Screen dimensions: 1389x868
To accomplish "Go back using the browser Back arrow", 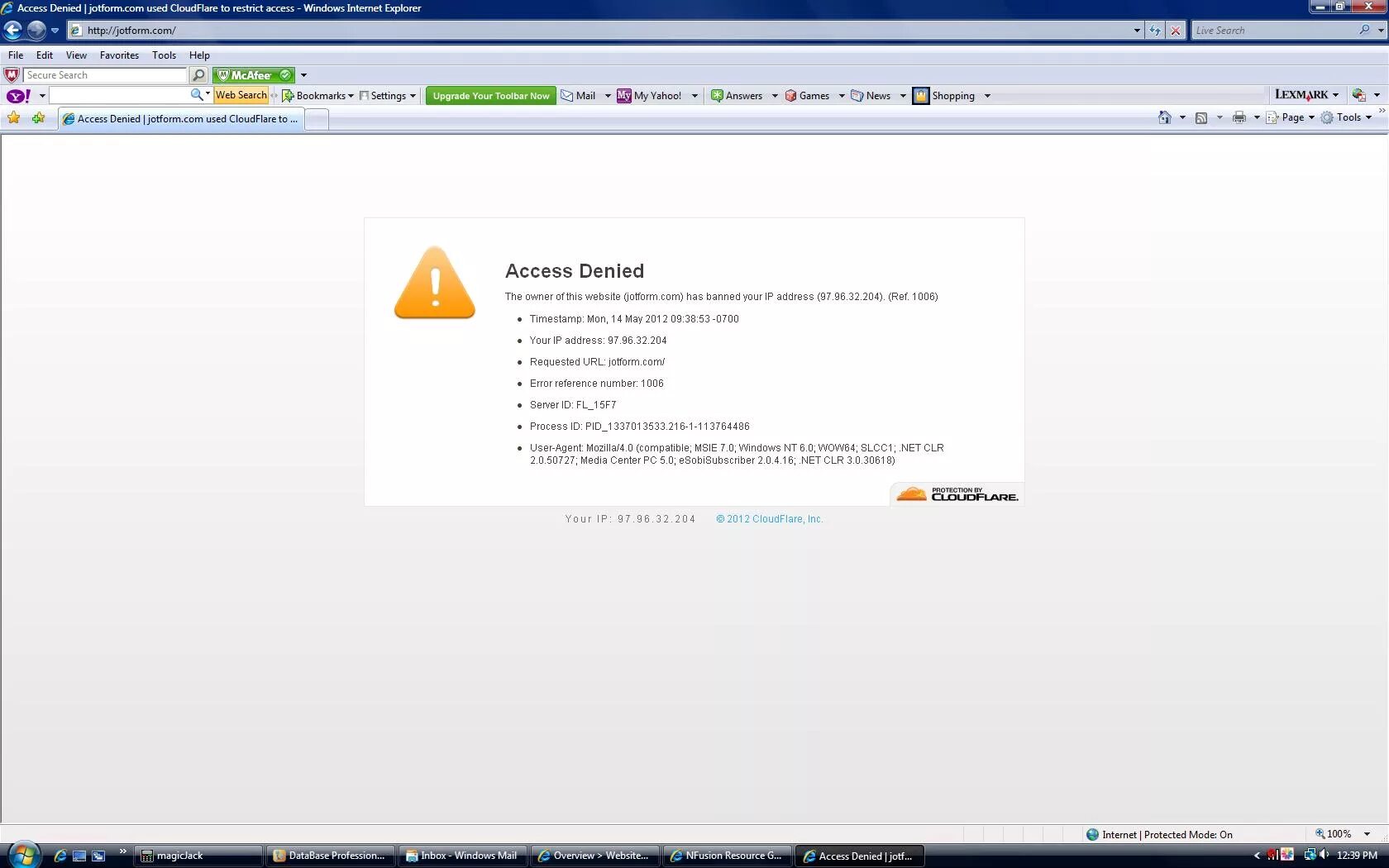I will (12, 31).
